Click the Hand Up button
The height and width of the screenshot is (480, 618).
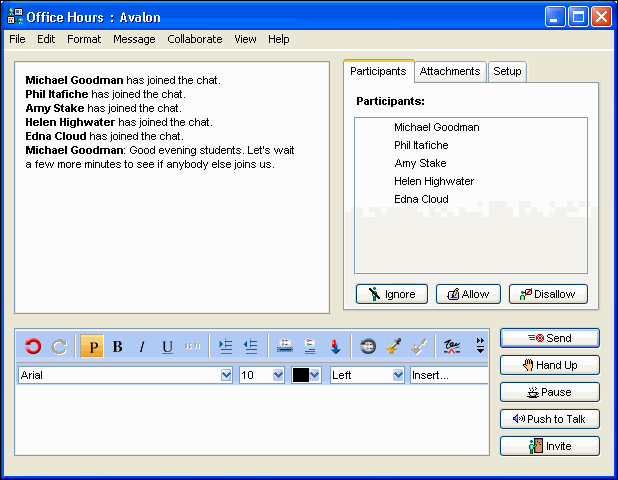pyautogui.click(x=550, y=365)
